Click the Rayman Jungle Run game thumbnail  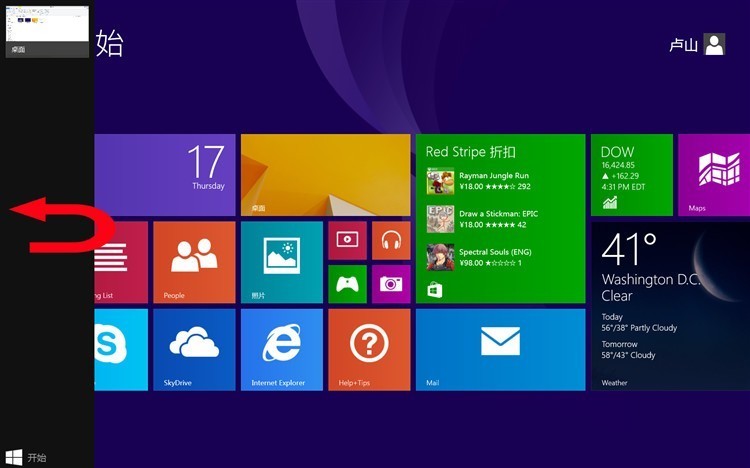point(440,181)
